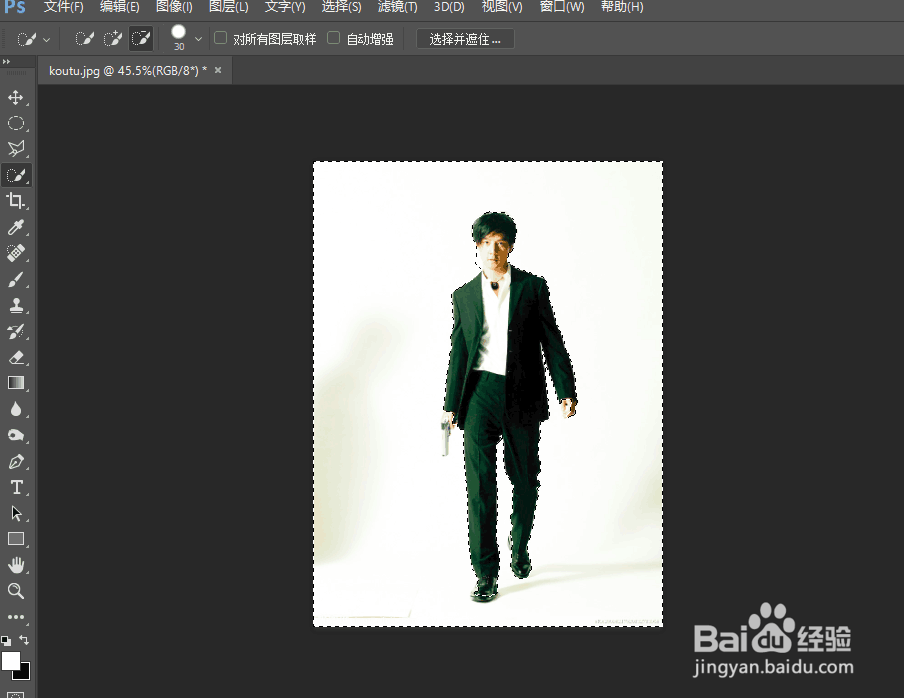
Task: Select the Eraser tool
Action: [16, 357]
